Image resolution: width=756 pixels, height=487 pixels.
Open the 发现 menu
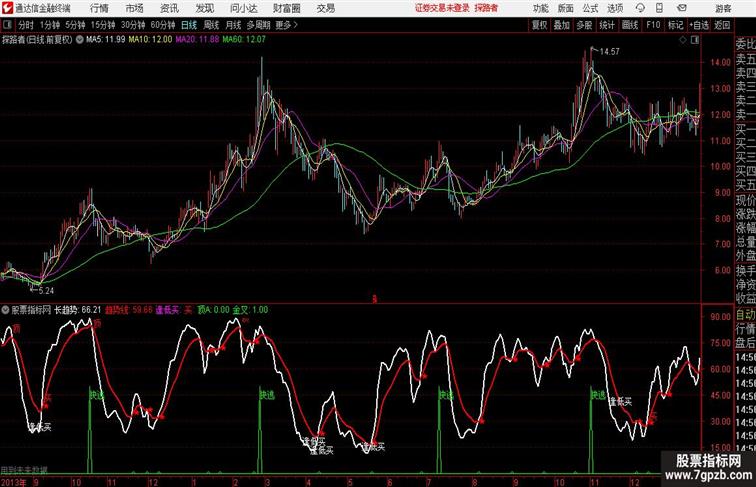(204, 8)
